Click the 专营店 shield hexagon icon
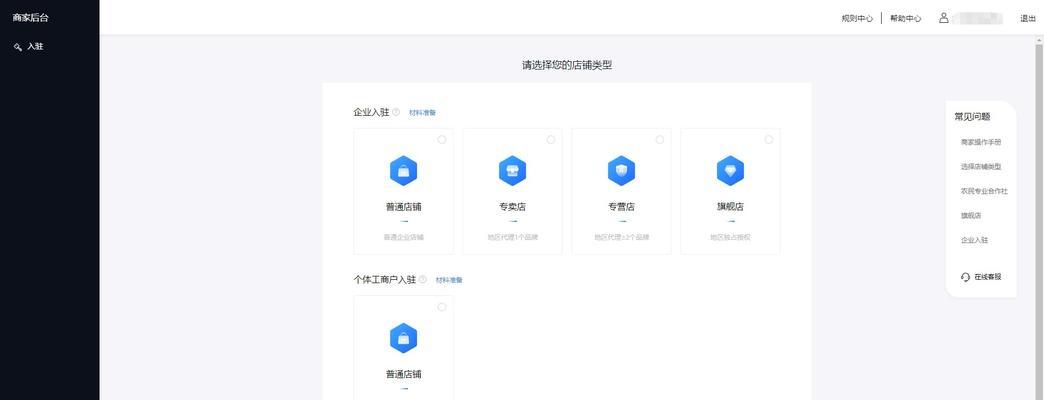This screenshot has height=400, width=1044. pyautogui.click(x=621, y=171)
